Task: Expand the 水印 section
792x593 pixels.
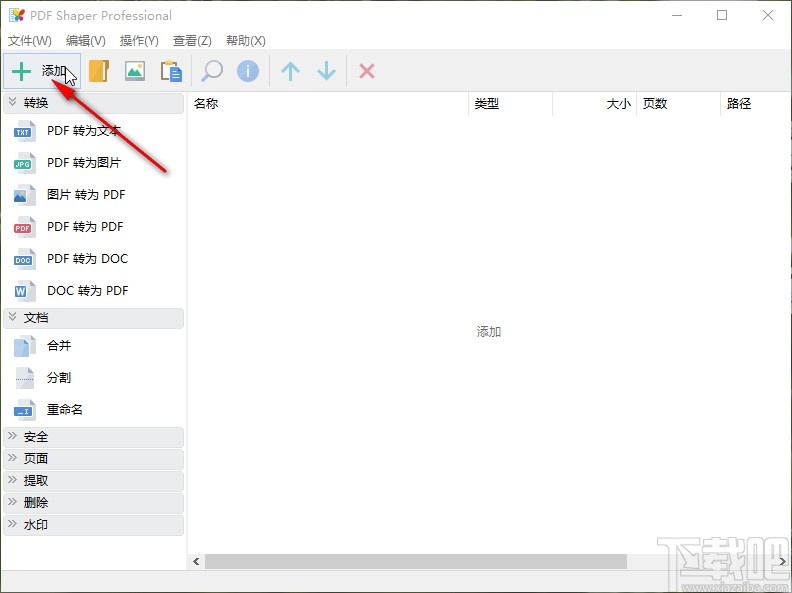Action: [93, 525]
